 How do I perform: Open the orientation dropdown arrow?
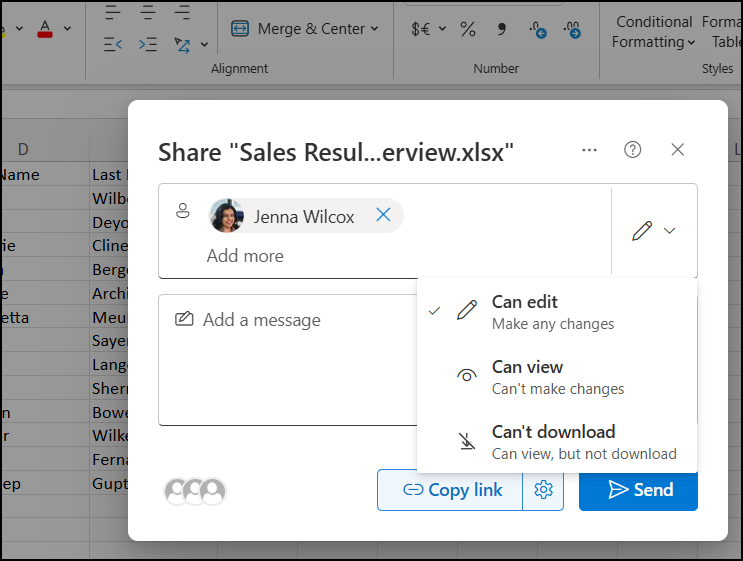[204, 45]
